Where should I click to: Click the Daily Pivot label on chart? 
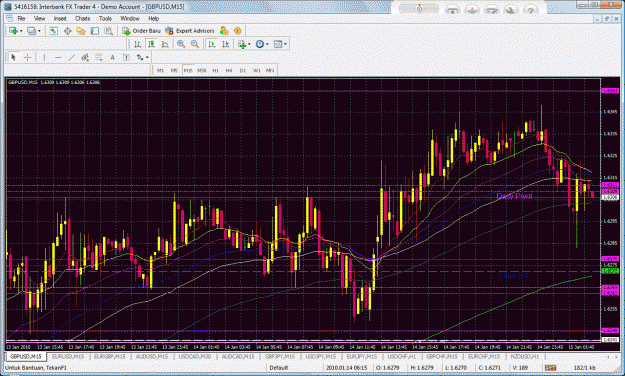[514, 196]
